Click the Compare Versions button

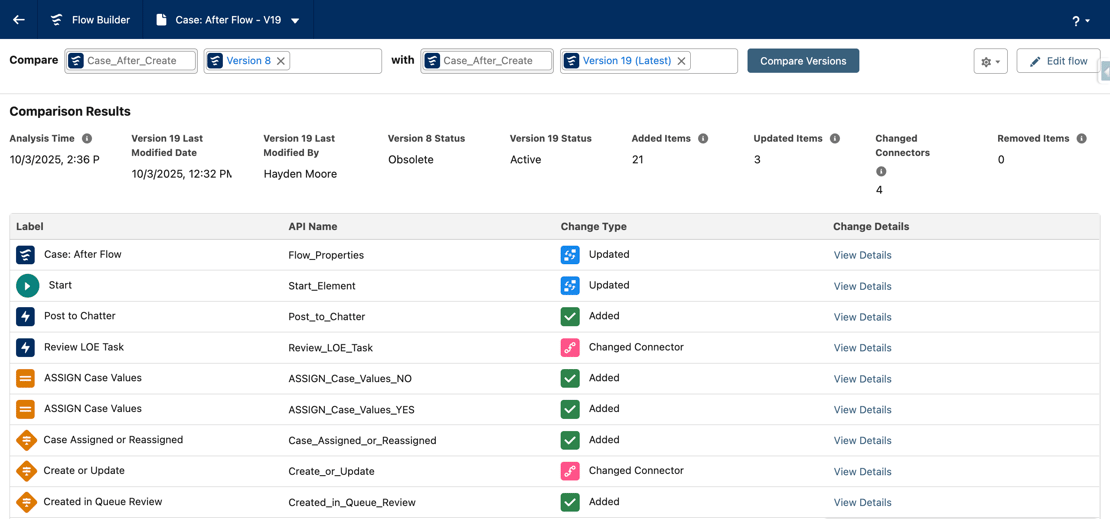tap(802, 61)
